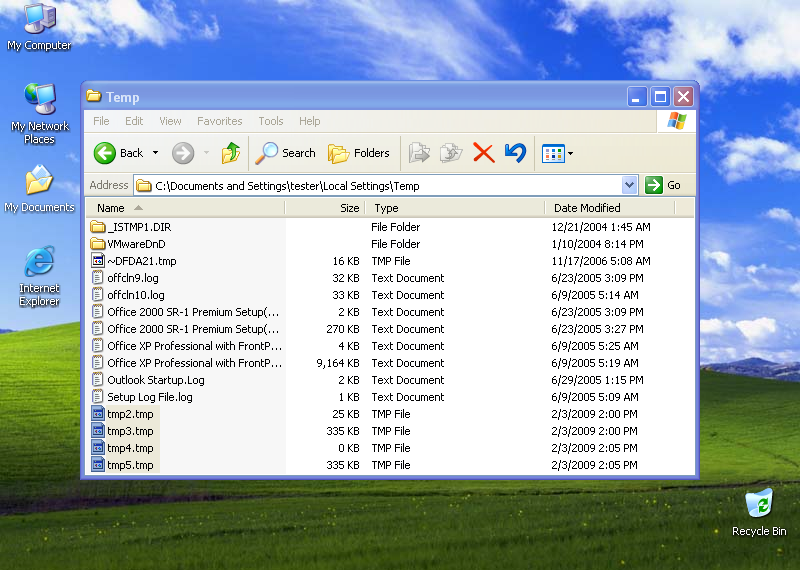Click the Forward arrow button
The width and height of the screenshot is (800, 570).
click(x=183, y=153)
